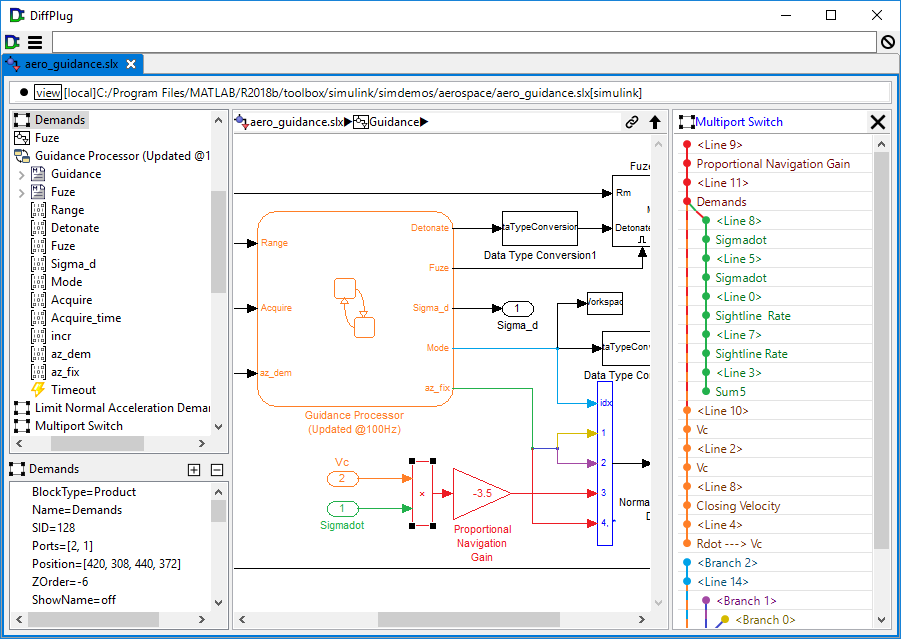Select the Acquire data item
The width and height of the screenshot is (901, 639).
(x=71, y=299)
